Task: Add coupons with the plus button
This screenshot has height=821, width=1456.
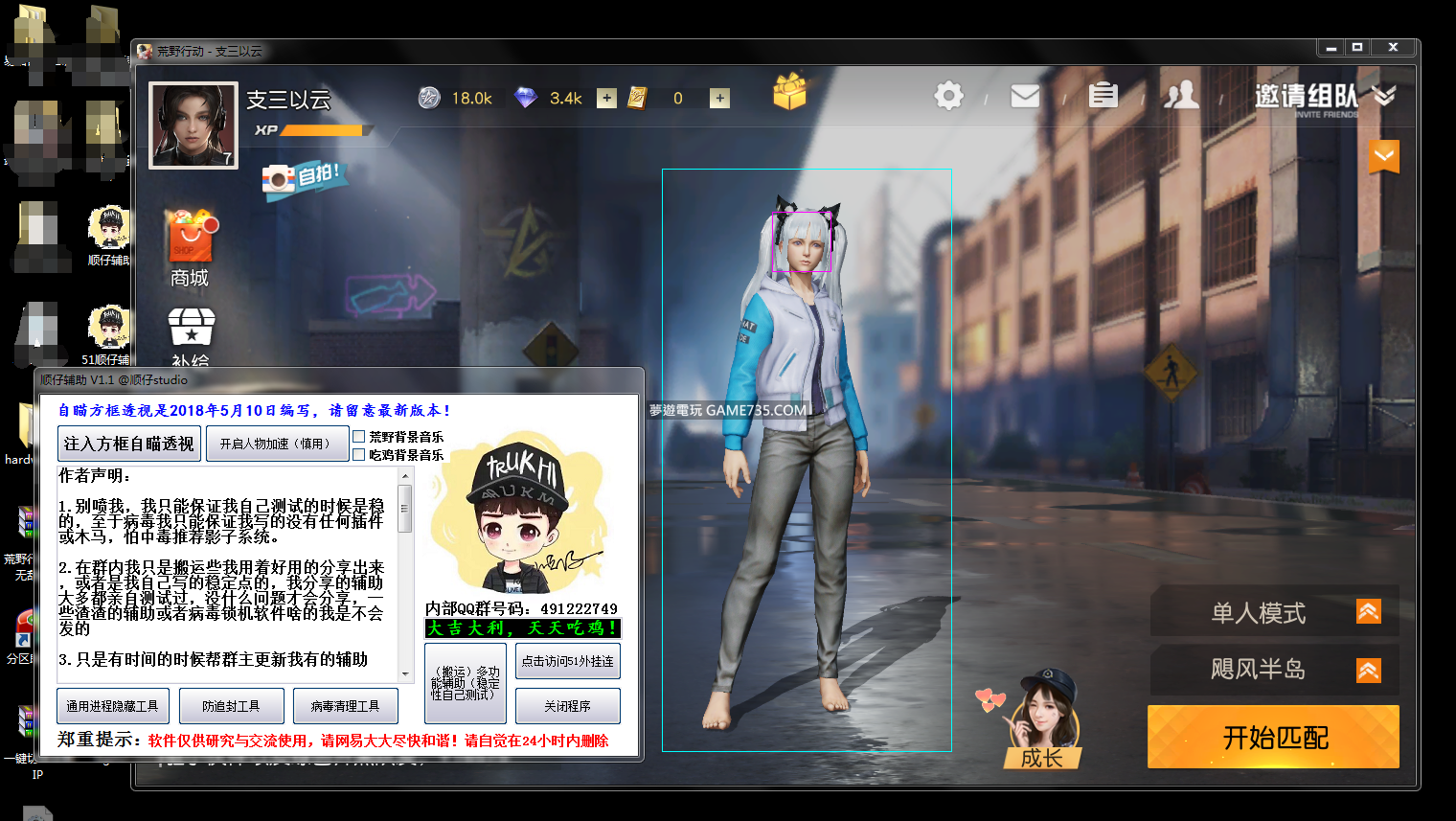Action: (719, 98)
